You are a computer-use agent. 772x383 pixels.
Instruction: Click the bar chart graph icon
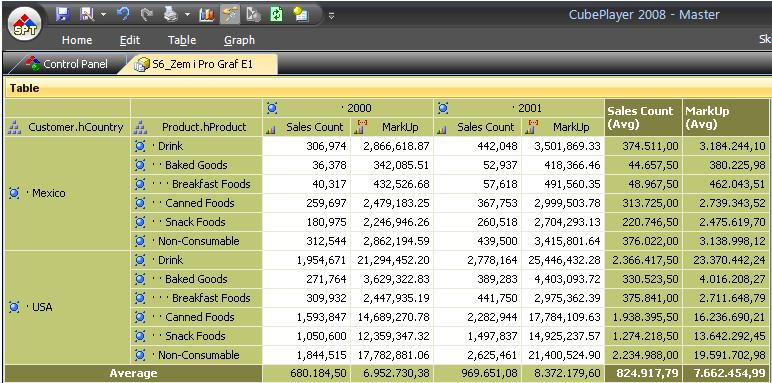tap(207, 15)
